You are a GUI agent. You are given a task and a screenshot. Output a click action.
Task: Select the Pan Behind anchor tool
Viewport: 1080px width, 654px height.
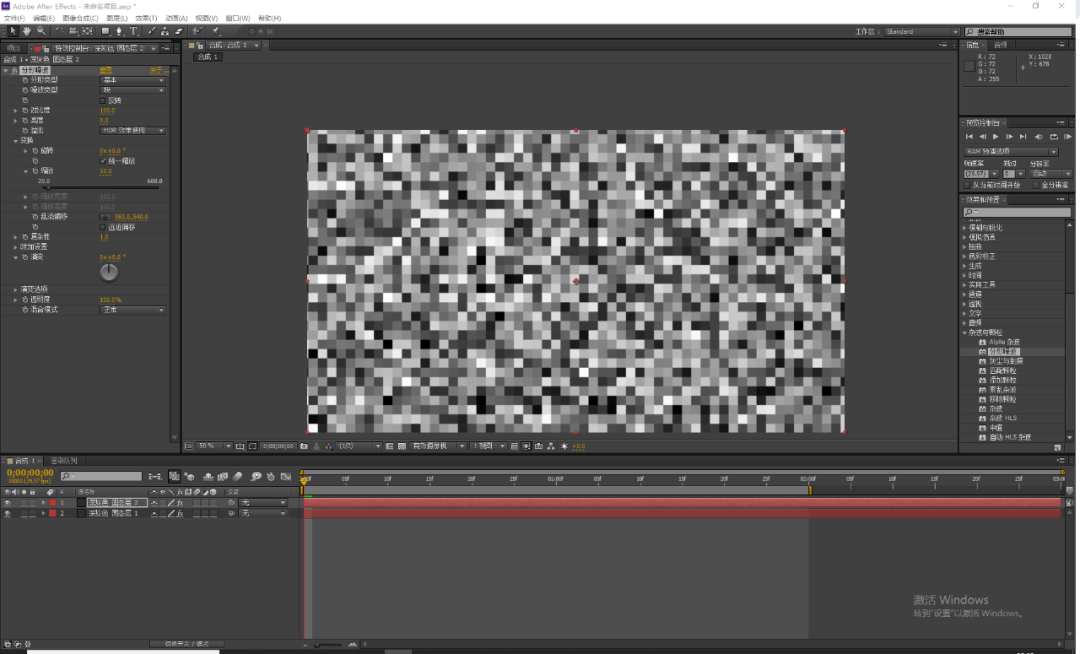click(87, 31)
